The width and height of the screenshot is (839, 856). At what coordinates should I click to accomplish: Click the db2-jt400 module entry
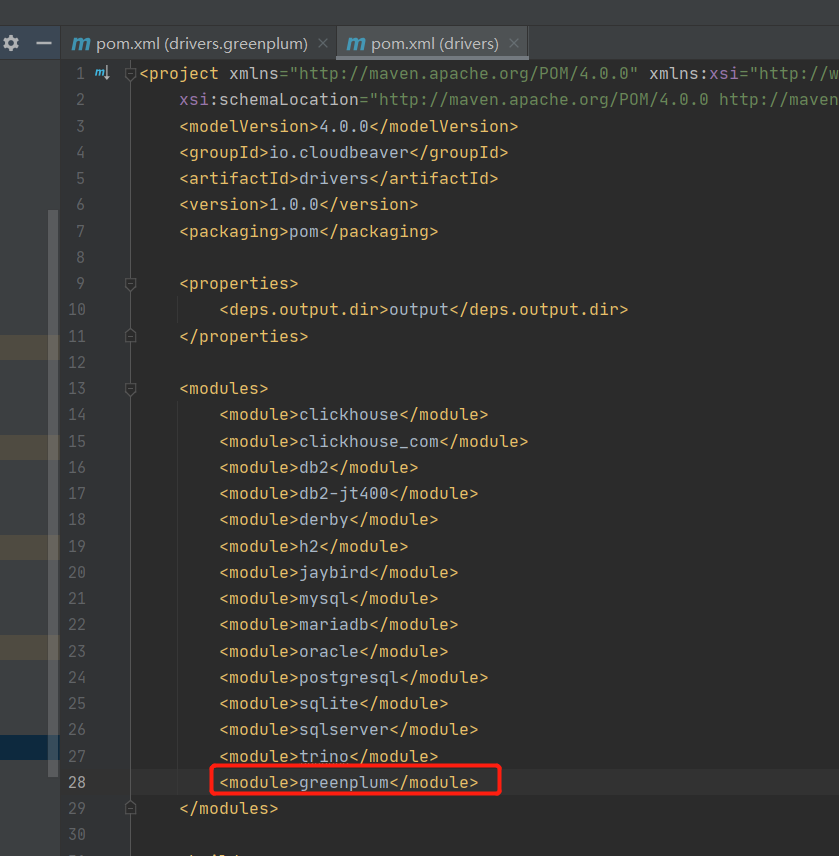pyautogui.click(x=349, y=494)
